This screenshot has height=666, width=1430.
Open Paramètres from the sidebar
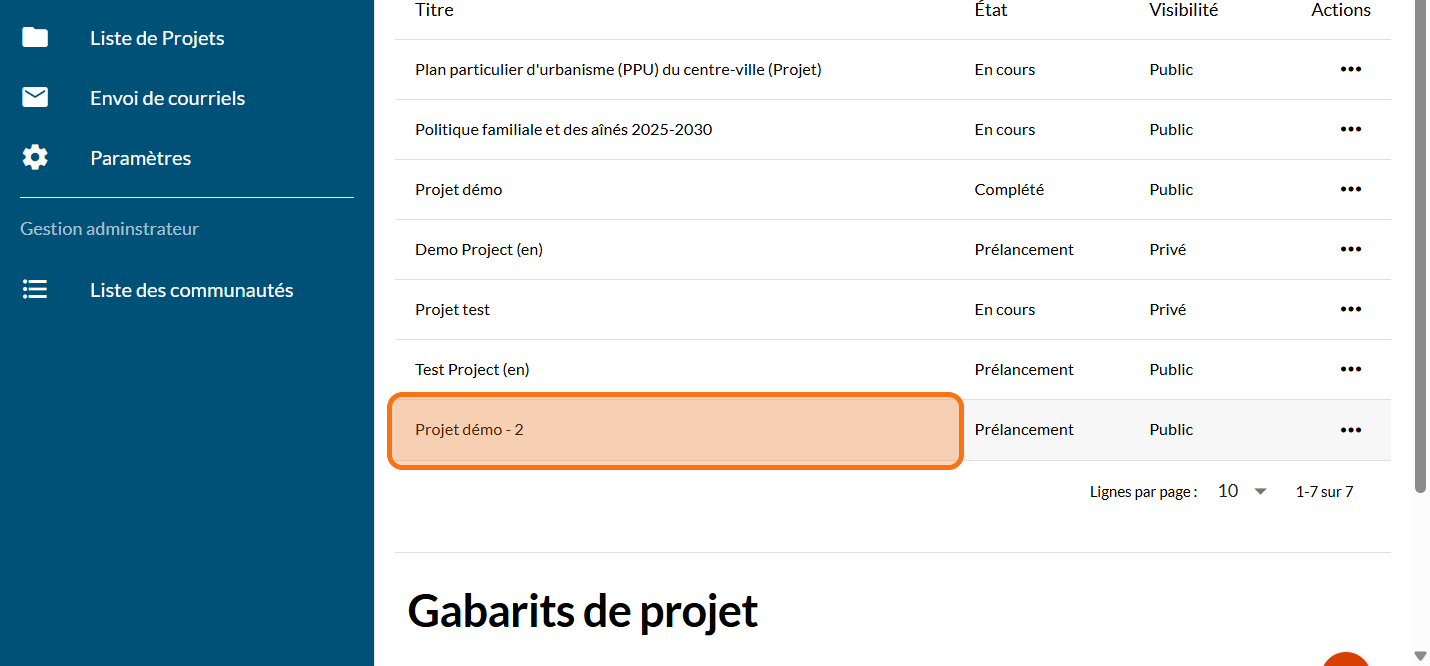(x=140, y=158)
